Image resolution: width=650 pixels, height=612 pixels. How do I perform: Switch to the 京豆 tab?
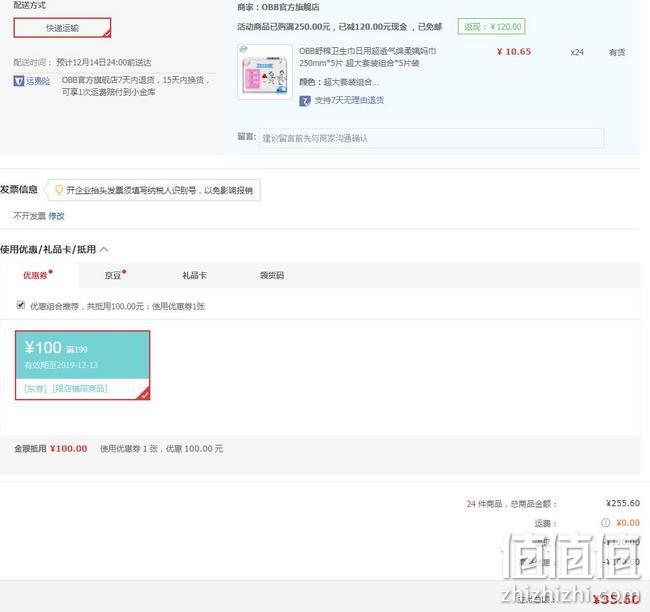click(115, 275)
